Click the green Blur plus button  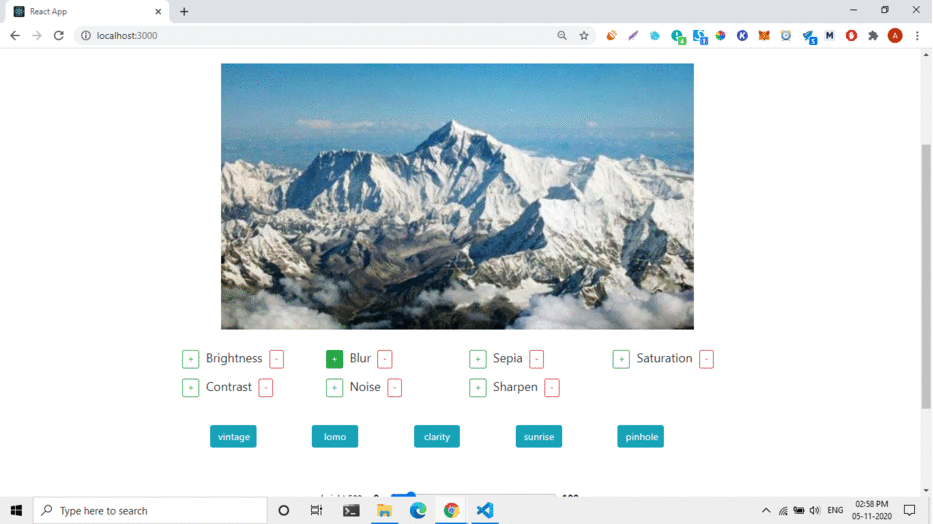[x=334, y=359]
